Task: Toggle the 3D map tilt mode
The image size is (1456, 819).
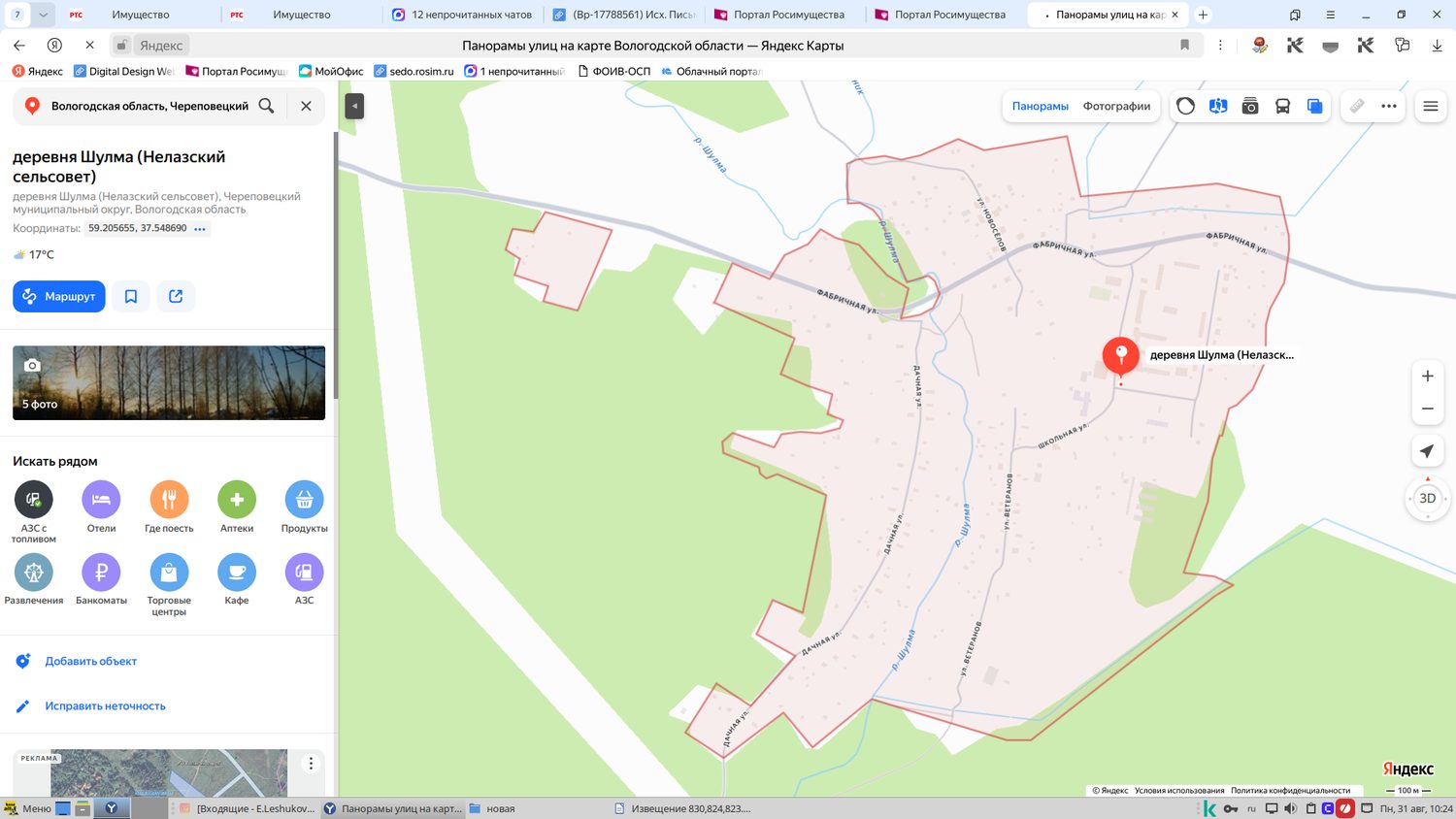Action: coord(1427,498)
